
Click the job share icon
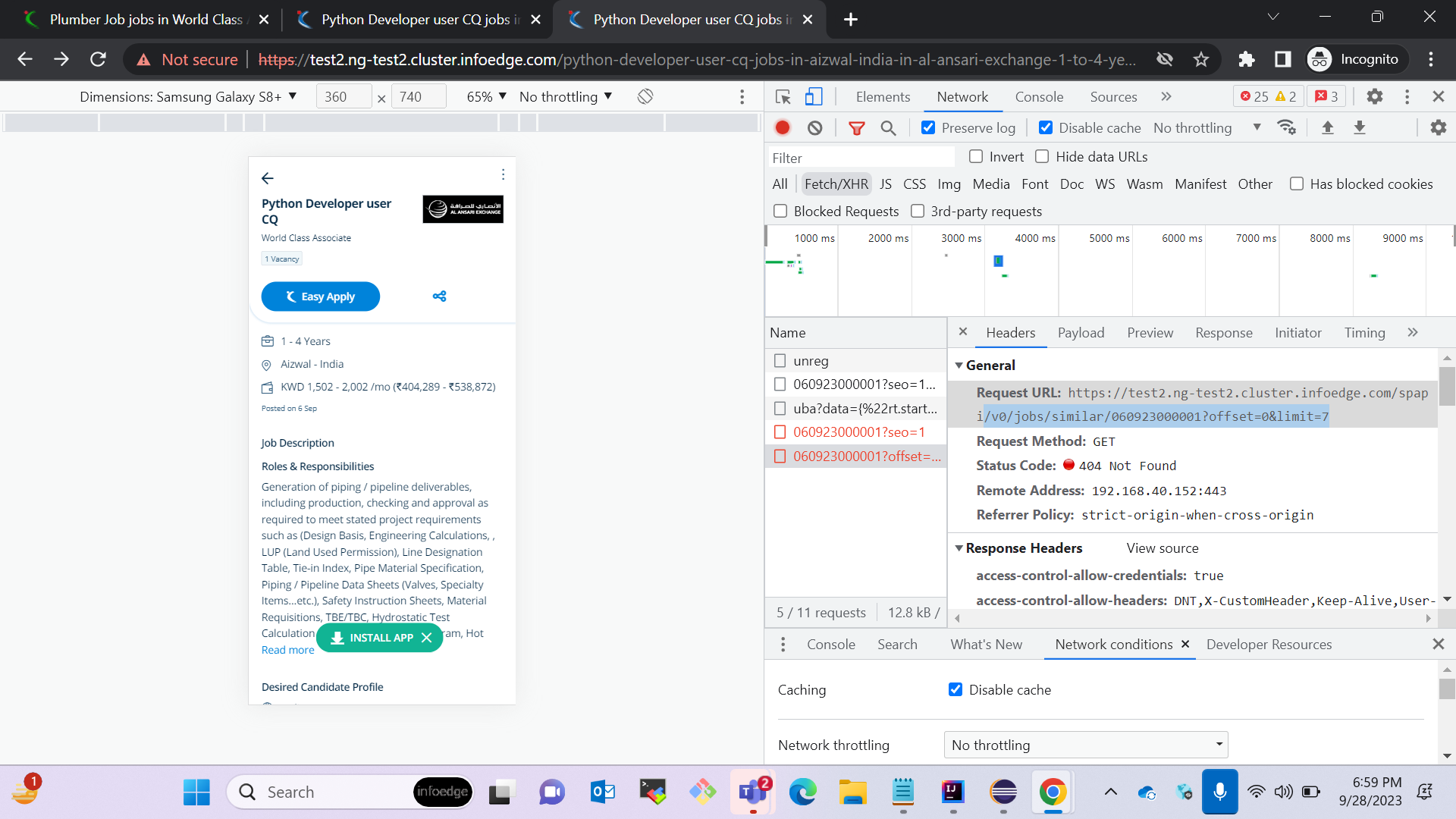tap(439, 297)
